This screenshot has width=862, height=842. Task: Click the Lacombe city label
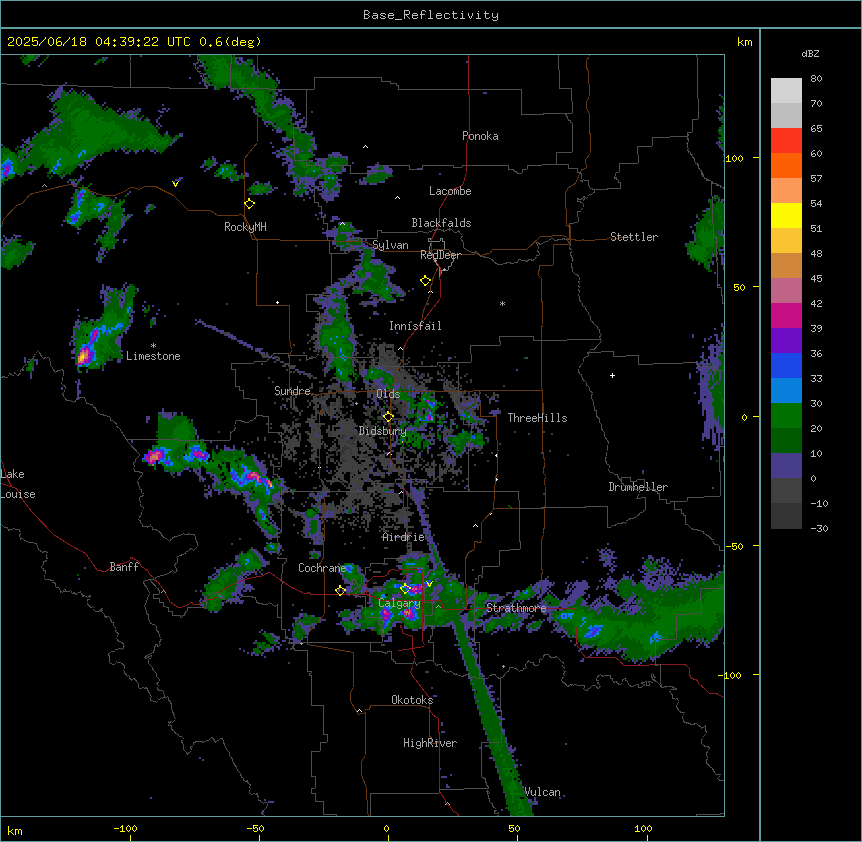450,191
